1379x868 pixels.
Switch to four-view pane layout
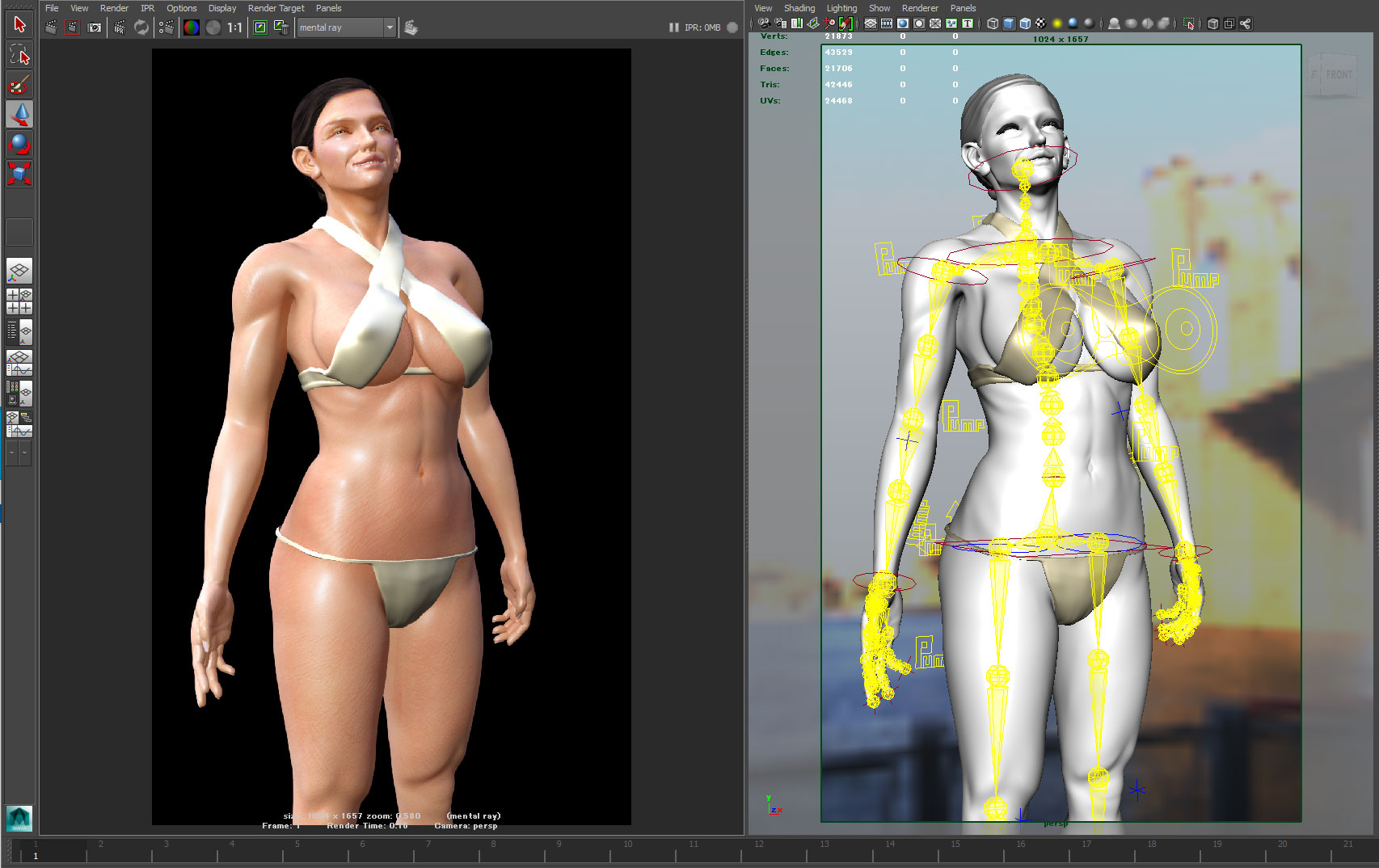tap(19, 301)
